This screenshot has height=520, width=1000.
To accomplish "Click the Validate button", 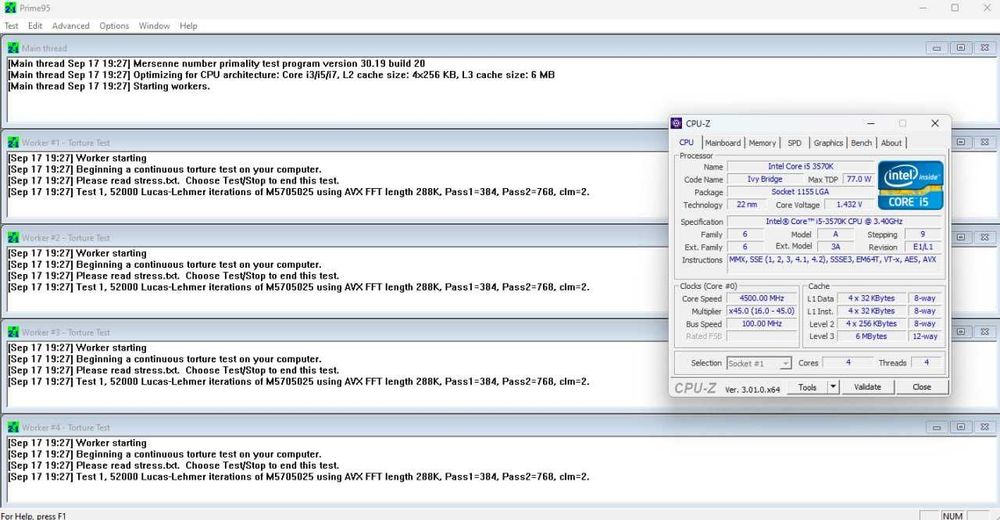I will pos(867,387).
